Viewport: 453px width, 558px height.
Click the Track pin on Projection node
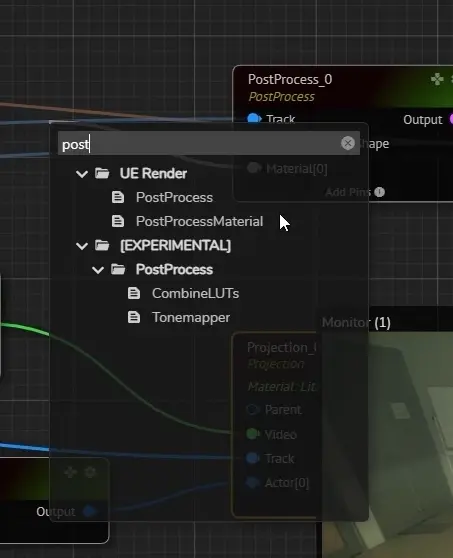coord(253,458)
